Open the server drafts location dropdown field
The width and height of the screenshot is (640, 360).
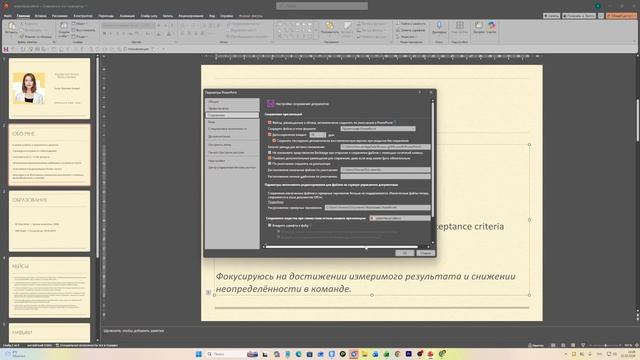(x=378, y=208)
